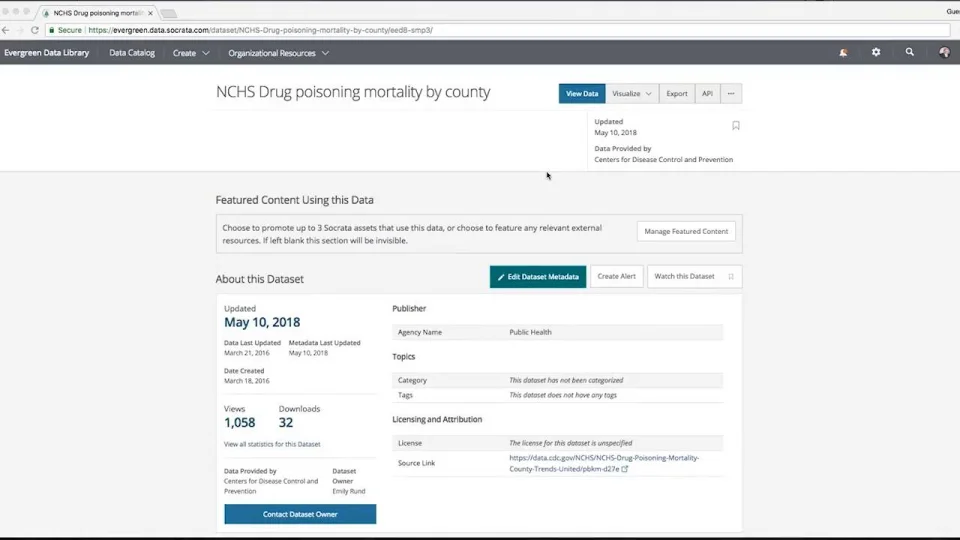
Task: Open the CDC source link
Action: [x=604, y=463]
